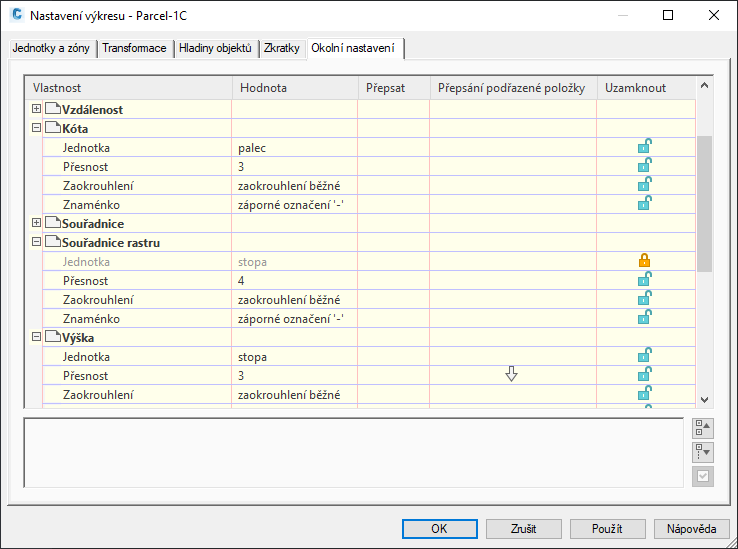
Task: Click the disabled checkmark icon button
Action: [x=703, y=476]
